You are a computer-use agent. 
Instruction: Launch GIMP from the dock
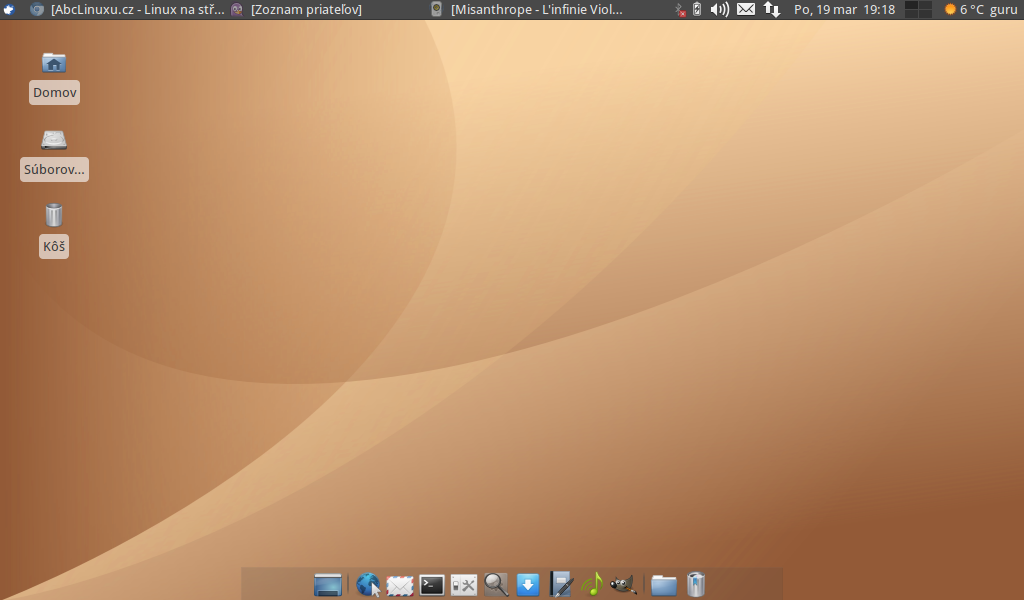[x=623, y=584]
